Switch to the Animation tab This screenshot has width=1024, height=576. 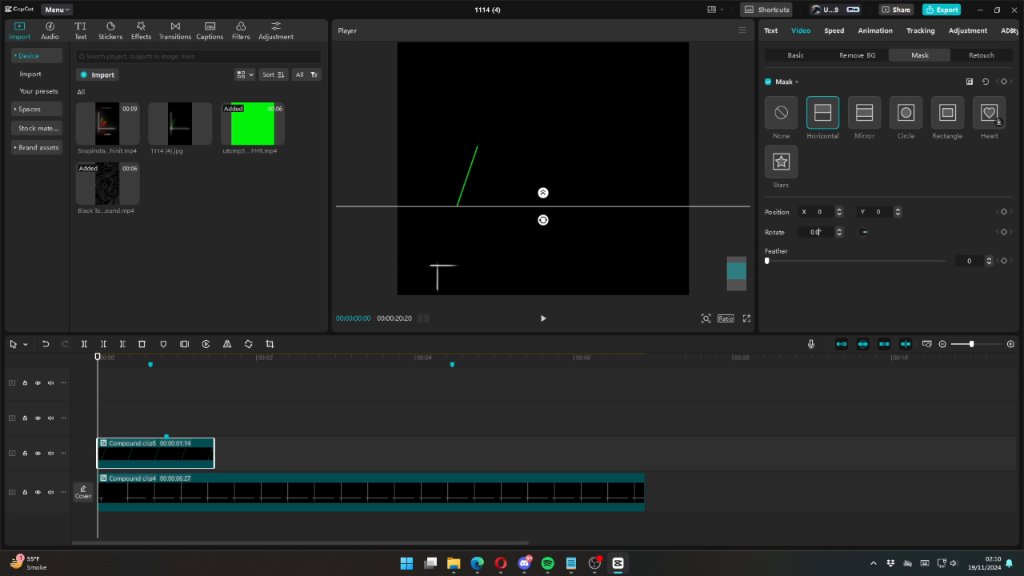pyautogui.click(x=874, y=31)
